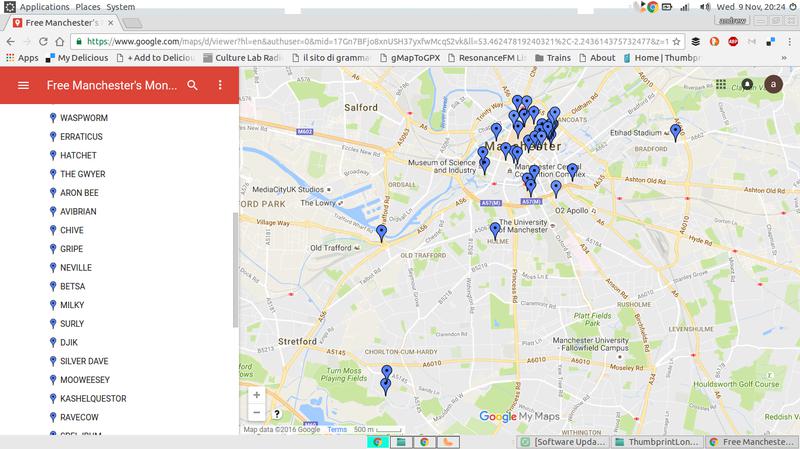800x449 pixels.
Task: Open map help question mark
Action: tap(277, 414)
